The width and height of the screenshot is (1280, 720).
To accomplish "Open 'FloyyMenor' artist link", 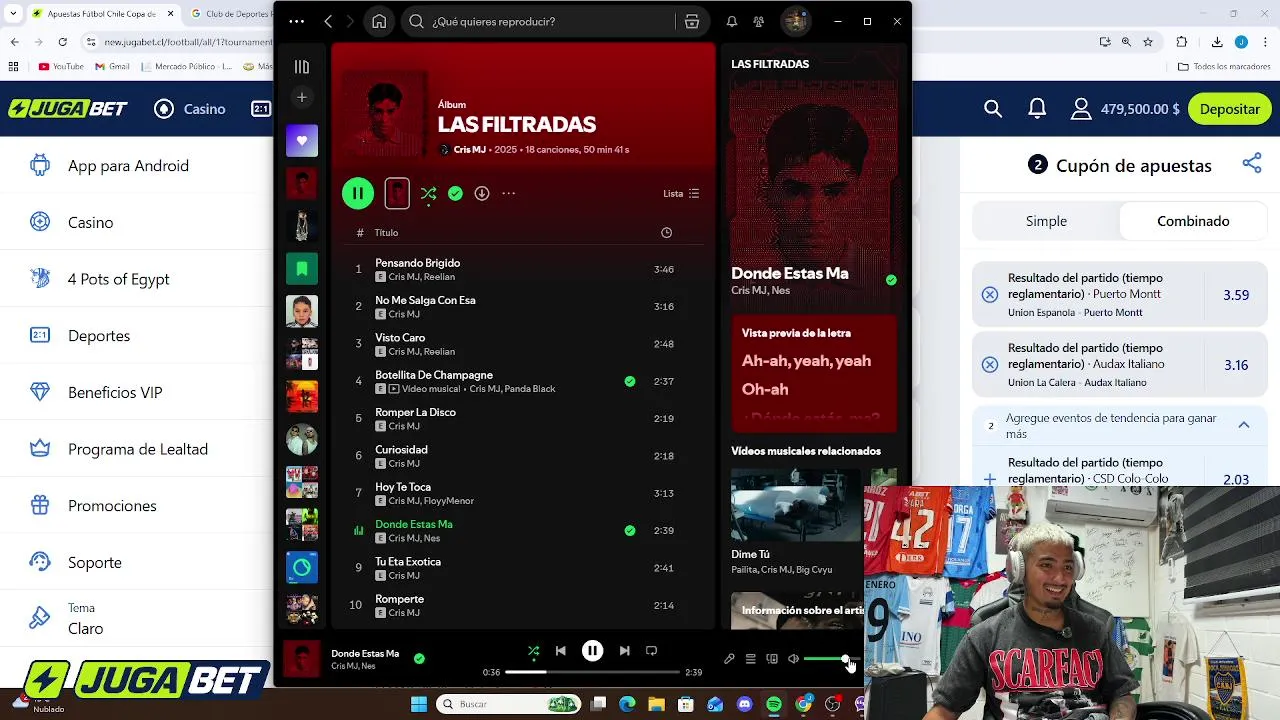I will pyautogui.click(x=448, y=501).
